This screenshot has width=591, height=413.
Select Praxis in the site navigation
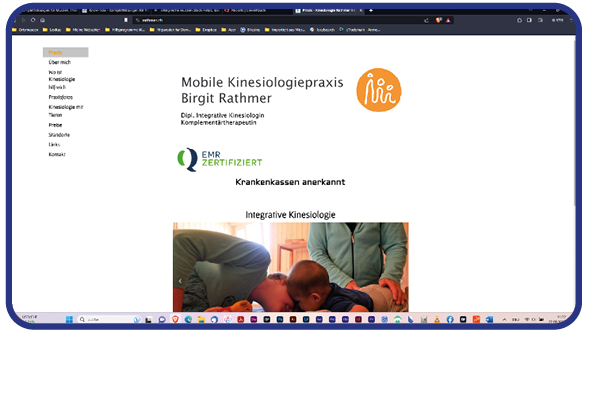click(x=66, y=52)
